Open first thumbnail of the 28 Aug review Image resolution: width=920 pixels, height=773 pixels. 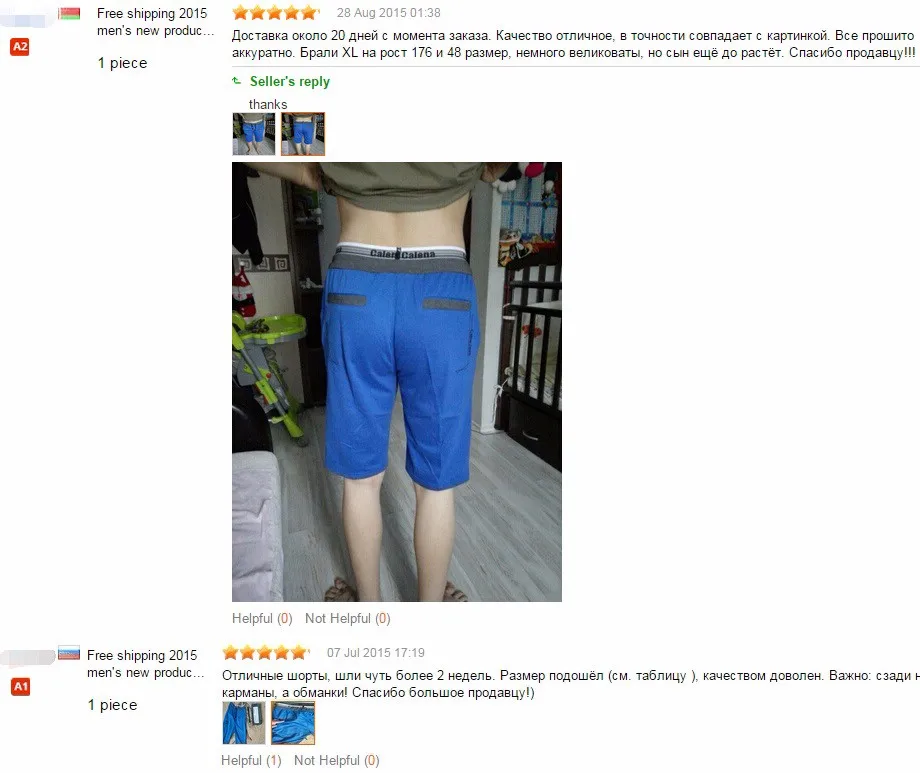coord(253,134)
